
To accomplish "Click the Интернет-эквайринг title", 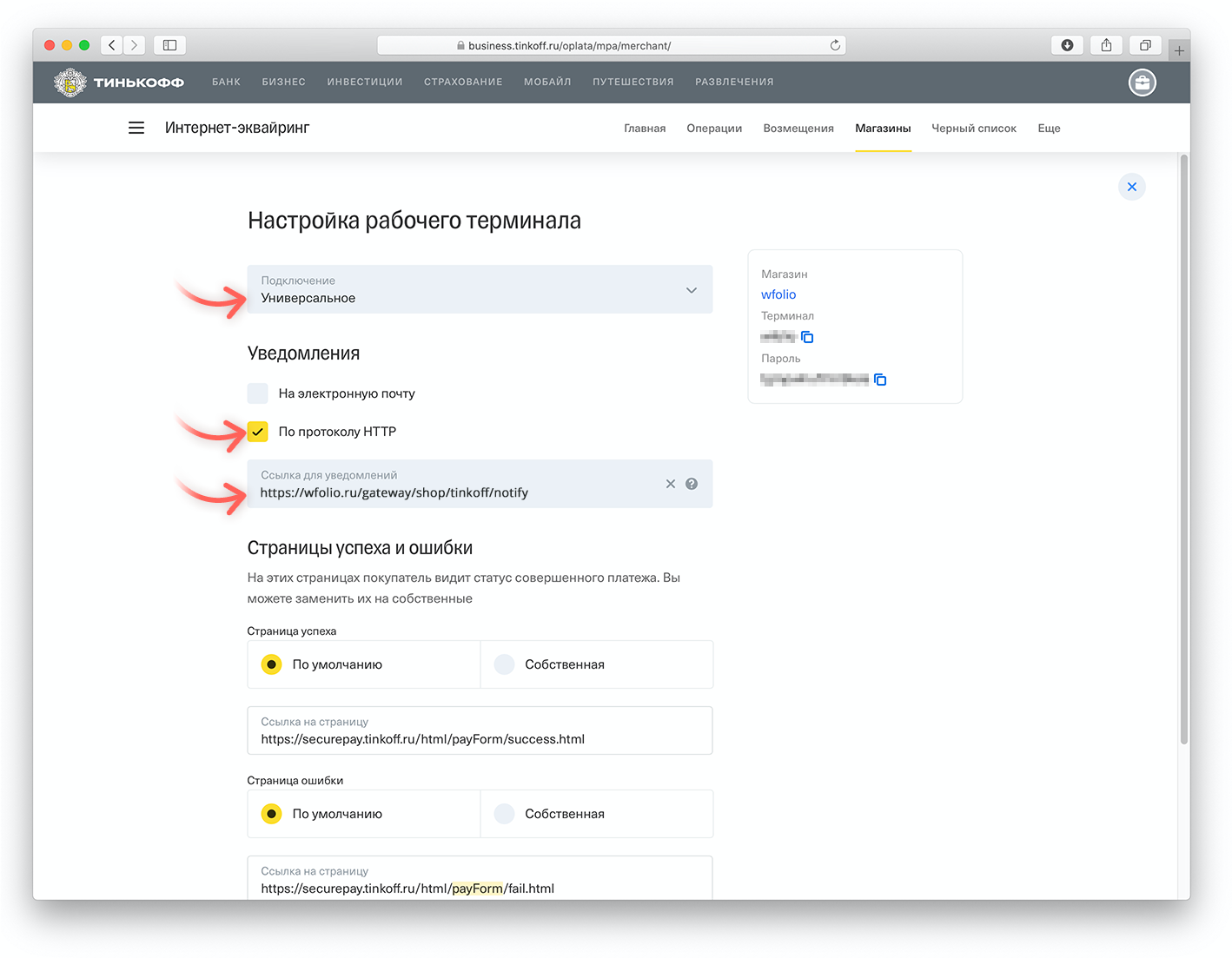I will point(237,128).
